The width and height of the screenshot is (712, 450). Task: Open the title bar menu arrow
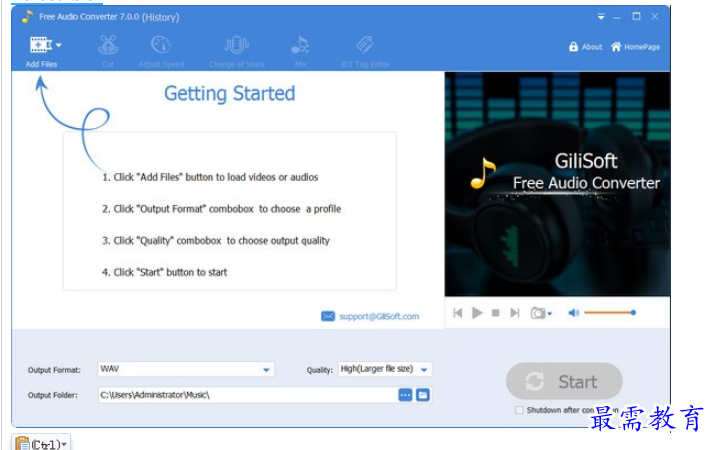pos(601,17)
